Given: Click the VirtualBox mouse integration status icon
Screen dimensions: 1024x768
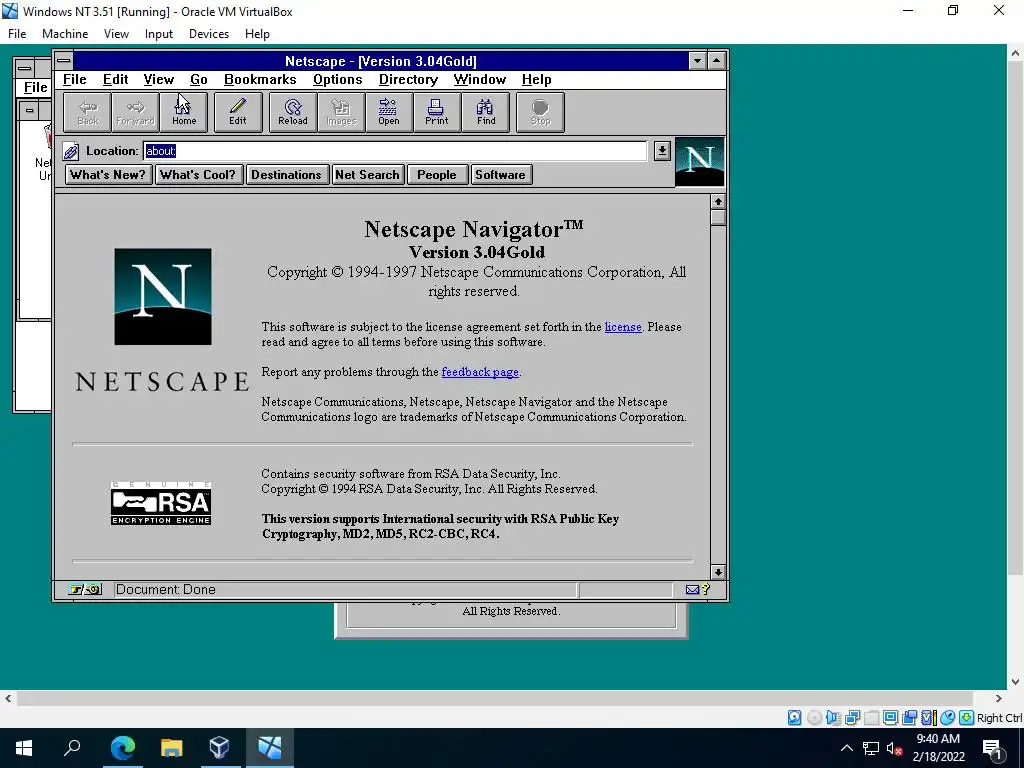Looking at the screenshot, I should click(948, 718).
